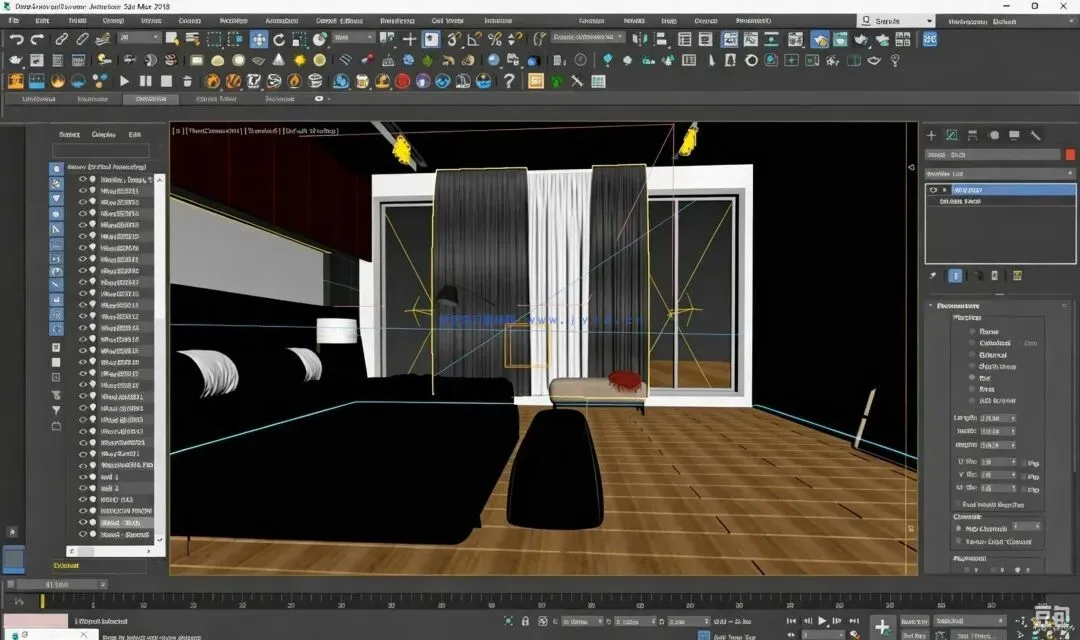Activate the Select Object arrow tool

click(172, 39)
